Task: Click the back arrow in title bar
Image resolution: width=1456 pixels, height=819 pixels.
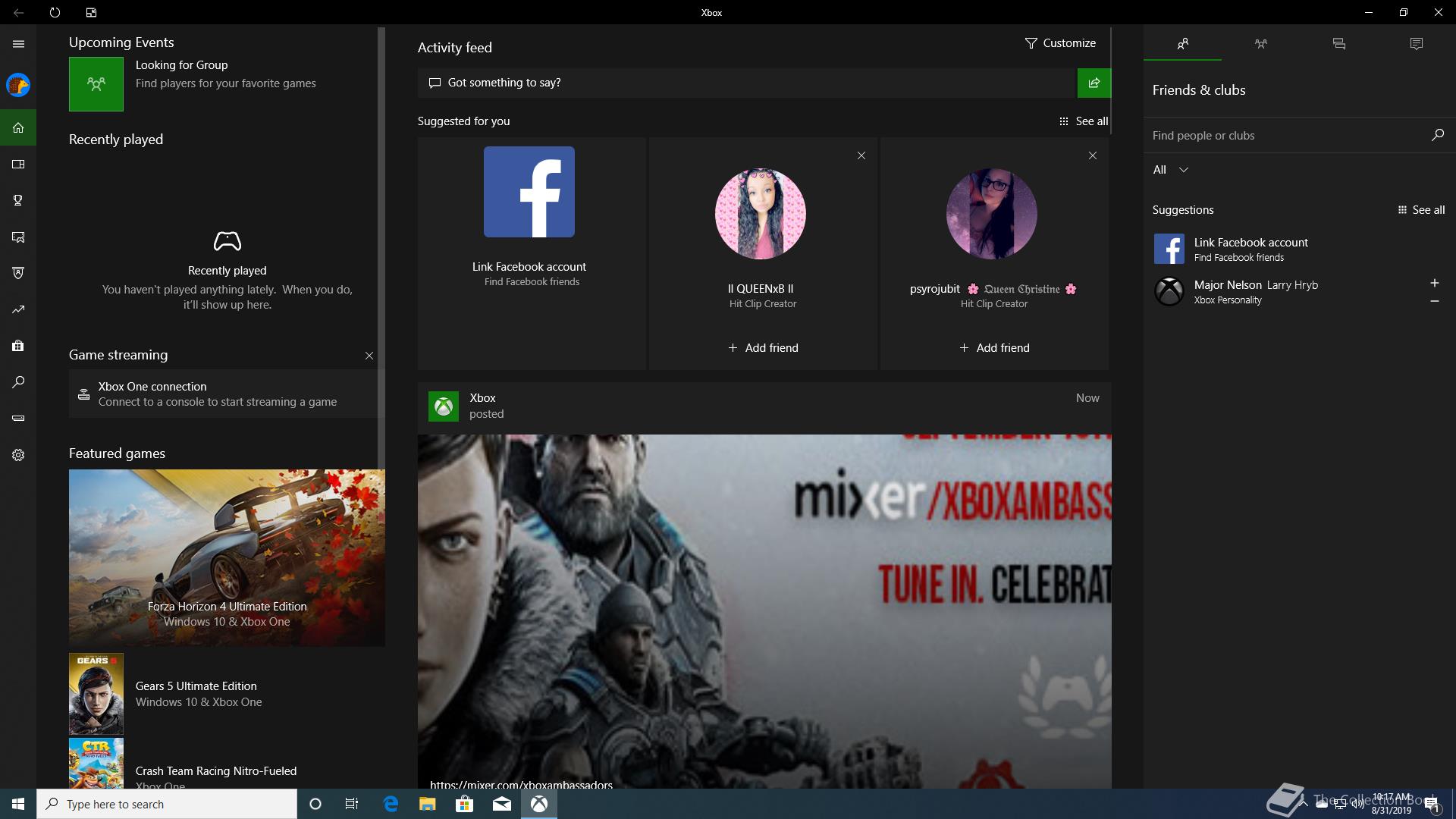Action: click(x=18, y=12)
